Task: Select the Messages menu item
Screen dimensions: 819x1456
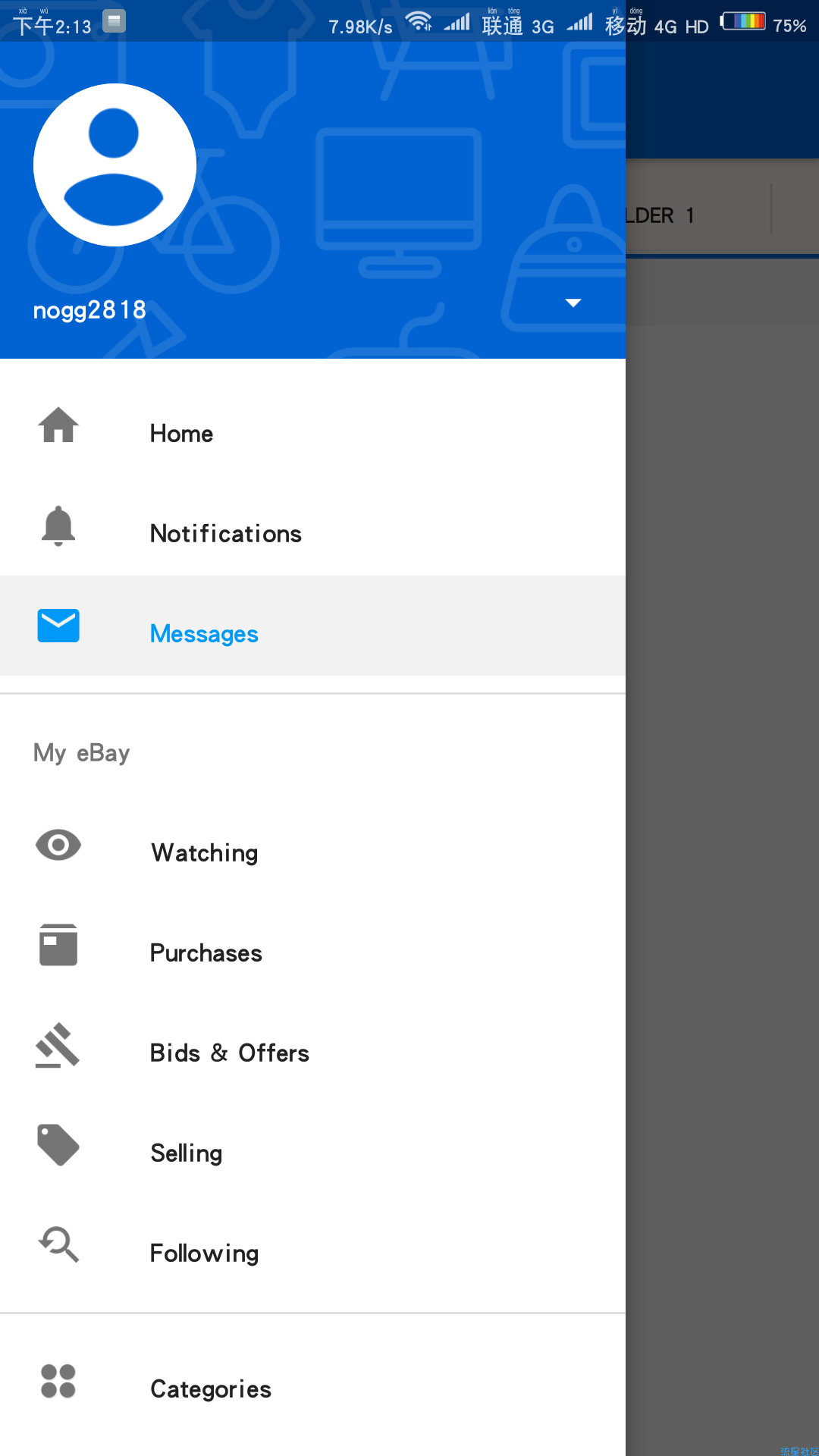Action: pyautogui.click(x=312, y=626)
